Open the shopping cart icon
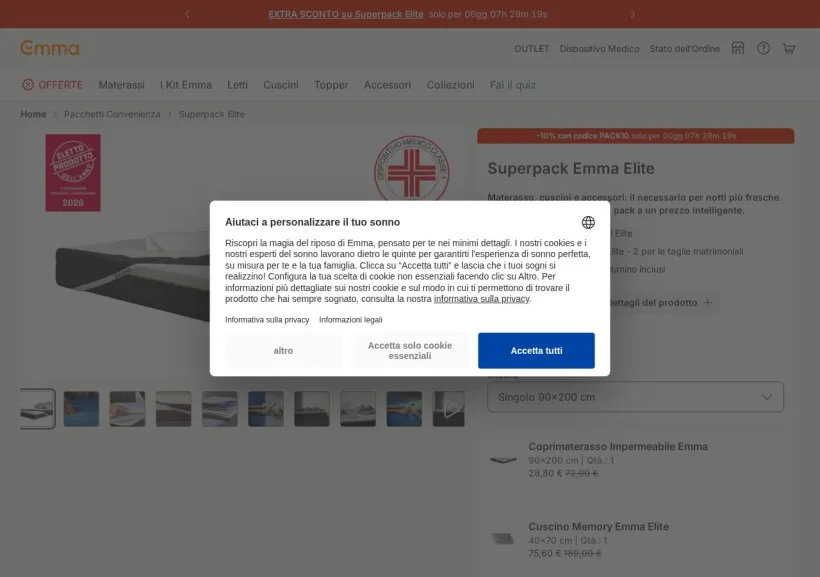The width and height of the screenshot is (820, 577). (x=789, y=49)
